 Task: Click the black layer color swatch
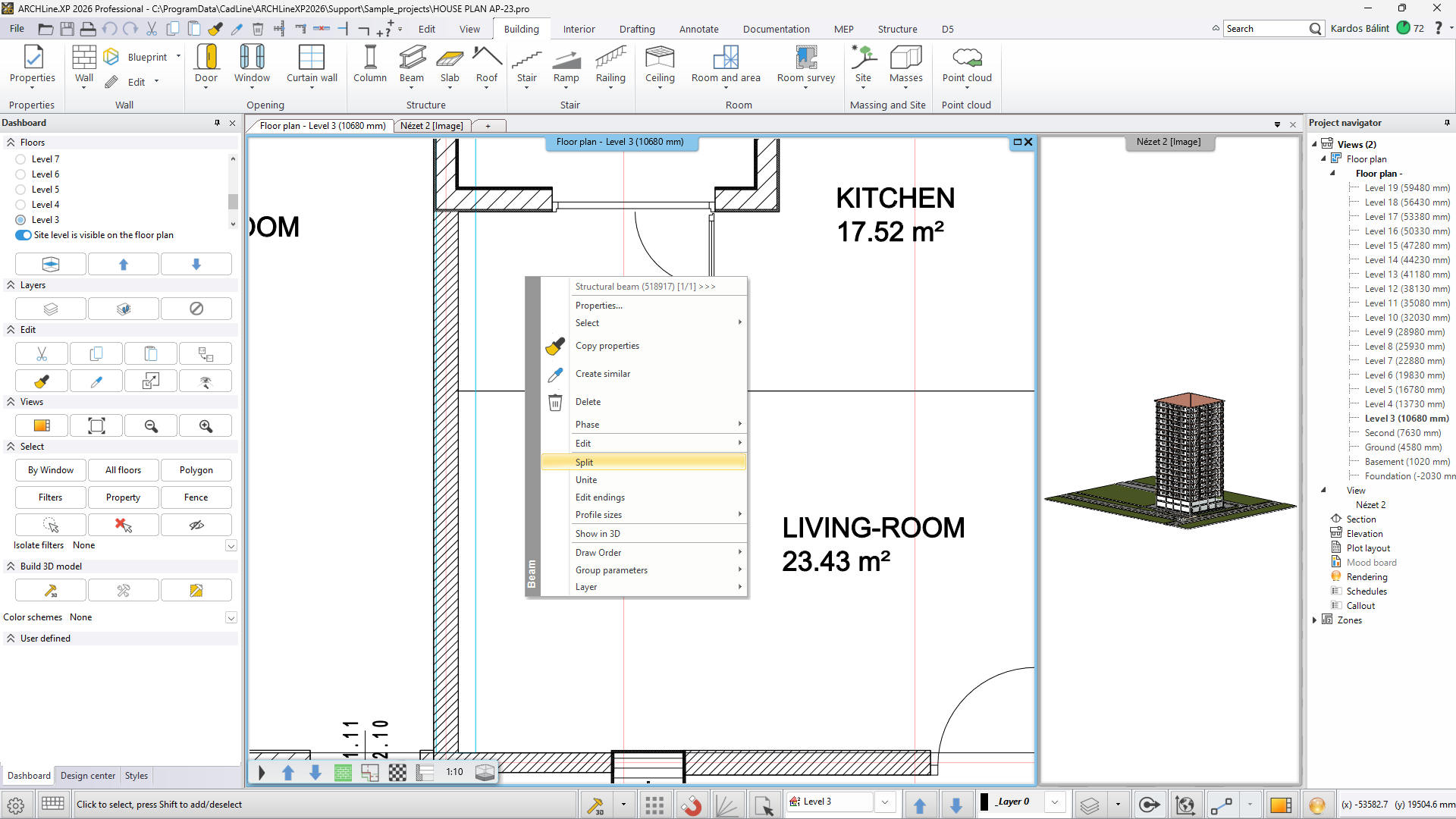(984, 802)
